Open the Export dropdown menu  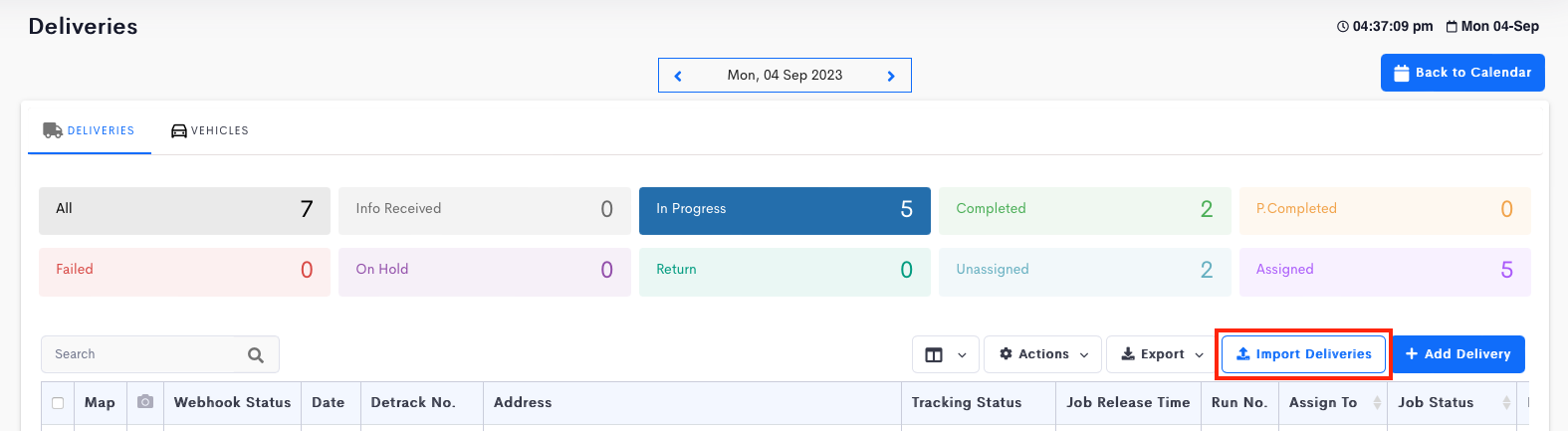click(1162, 354)
